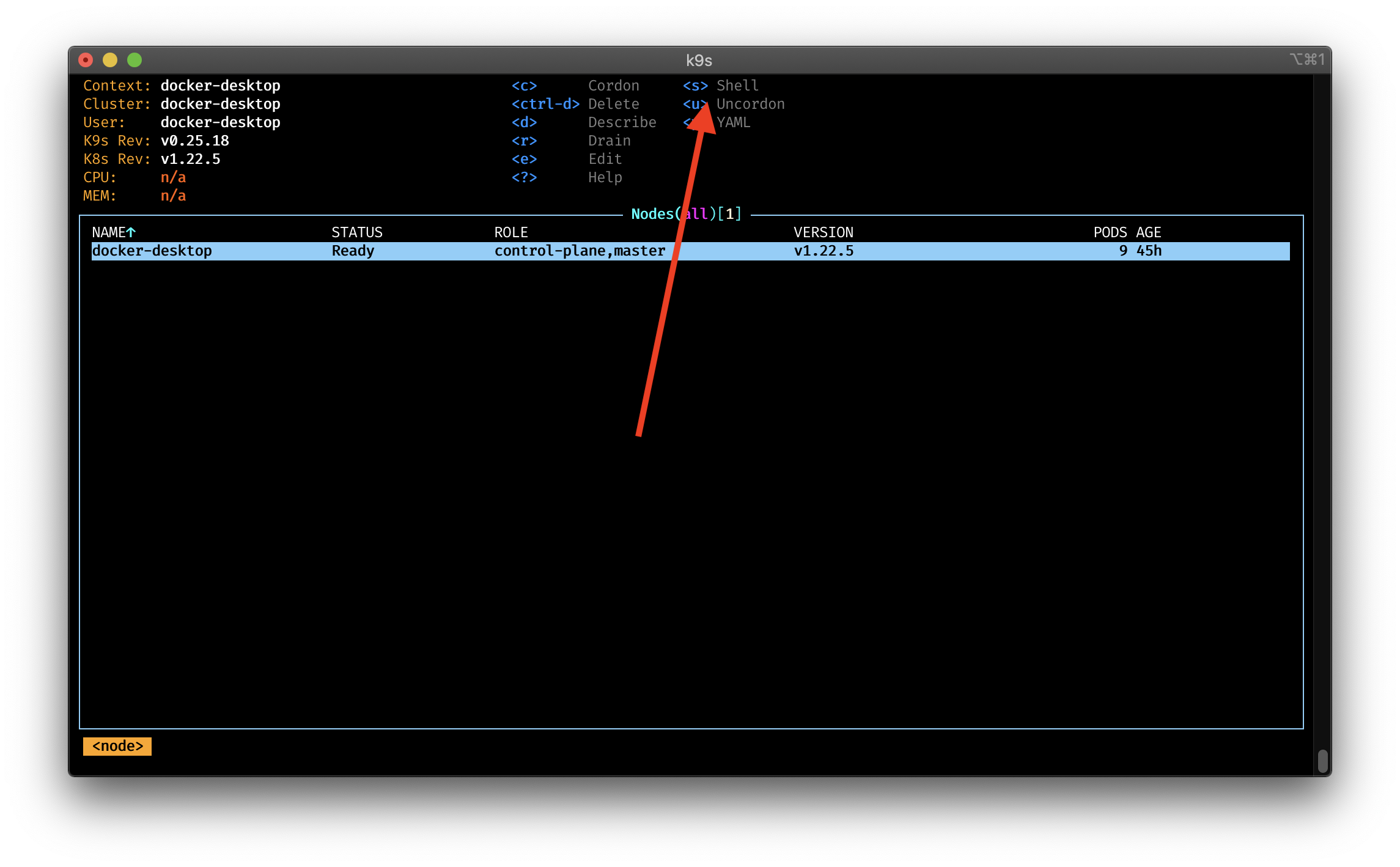This screenshot has width=1400, height=867.
Task: Click the 45h age cell
Action: coord(1149,251)
